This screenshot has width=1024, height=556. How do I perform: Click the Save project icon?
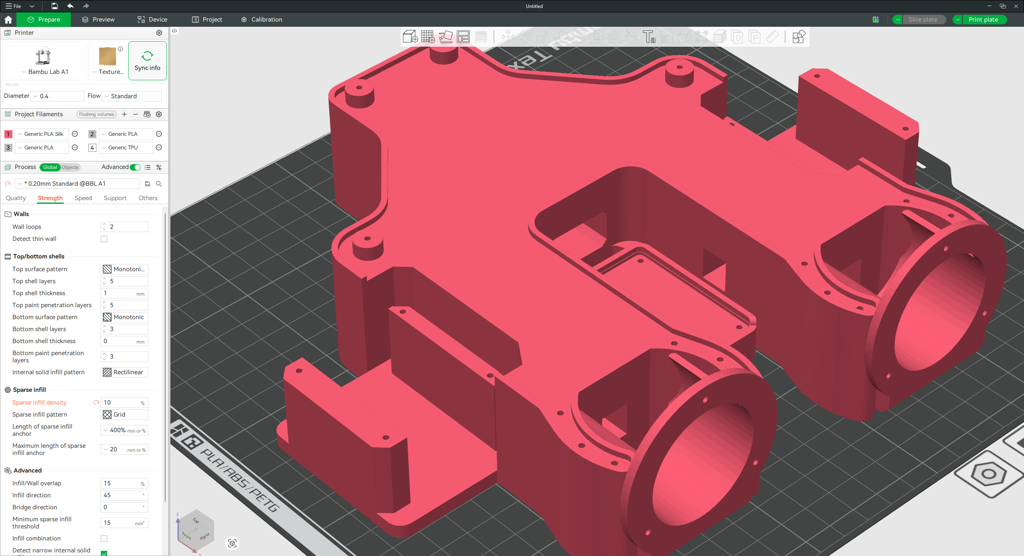[x=55, y=6]
